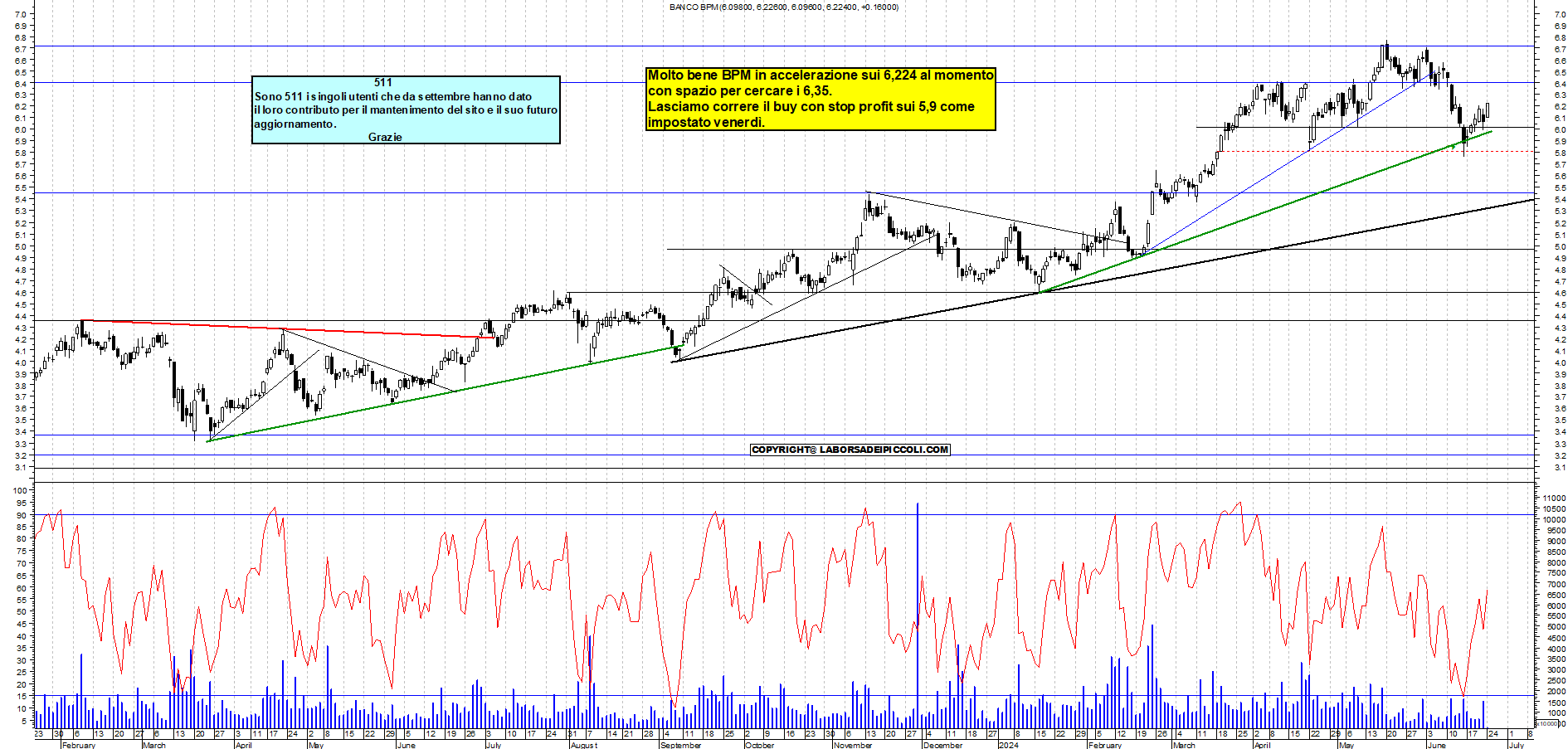
Task: Click the 'September' month label on the time axis
Action: coord(680,745)
